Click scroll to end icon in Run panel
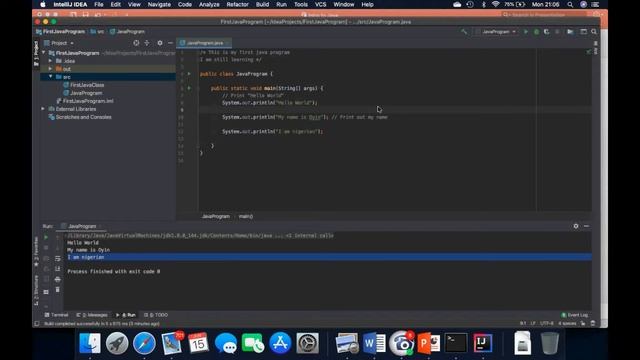 [58, 269]
